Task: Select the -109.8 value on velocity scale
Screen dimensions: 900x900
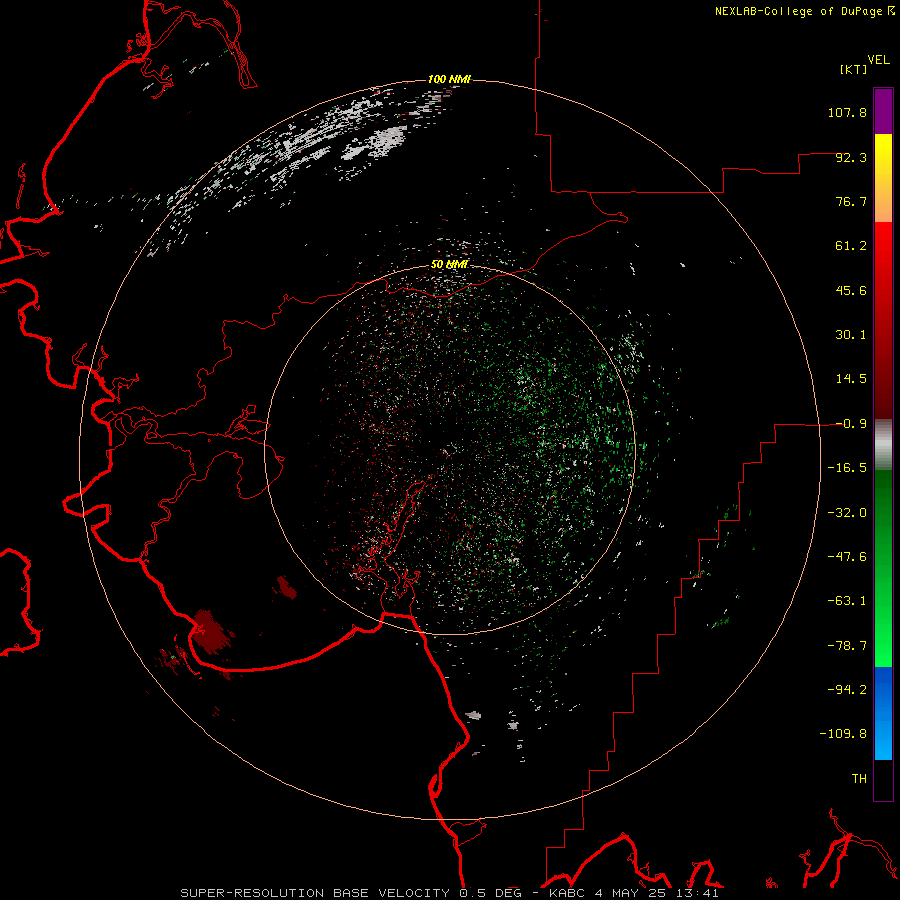Action: click(843, 734)
